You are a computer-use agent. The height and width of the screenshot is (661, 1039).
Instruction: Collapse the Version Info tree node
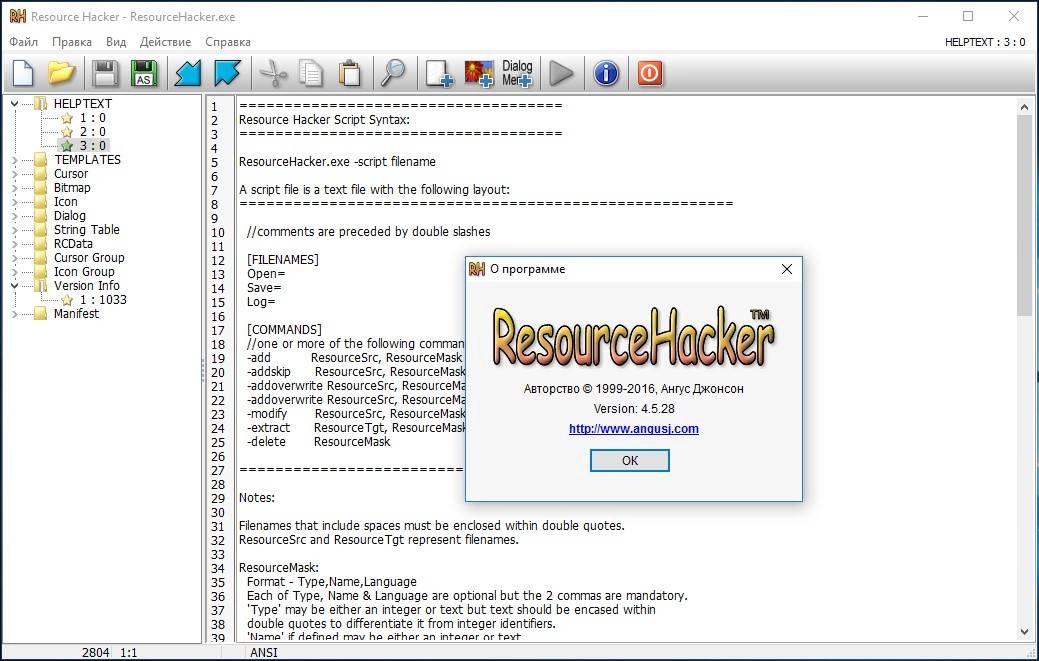click(15, 286)
